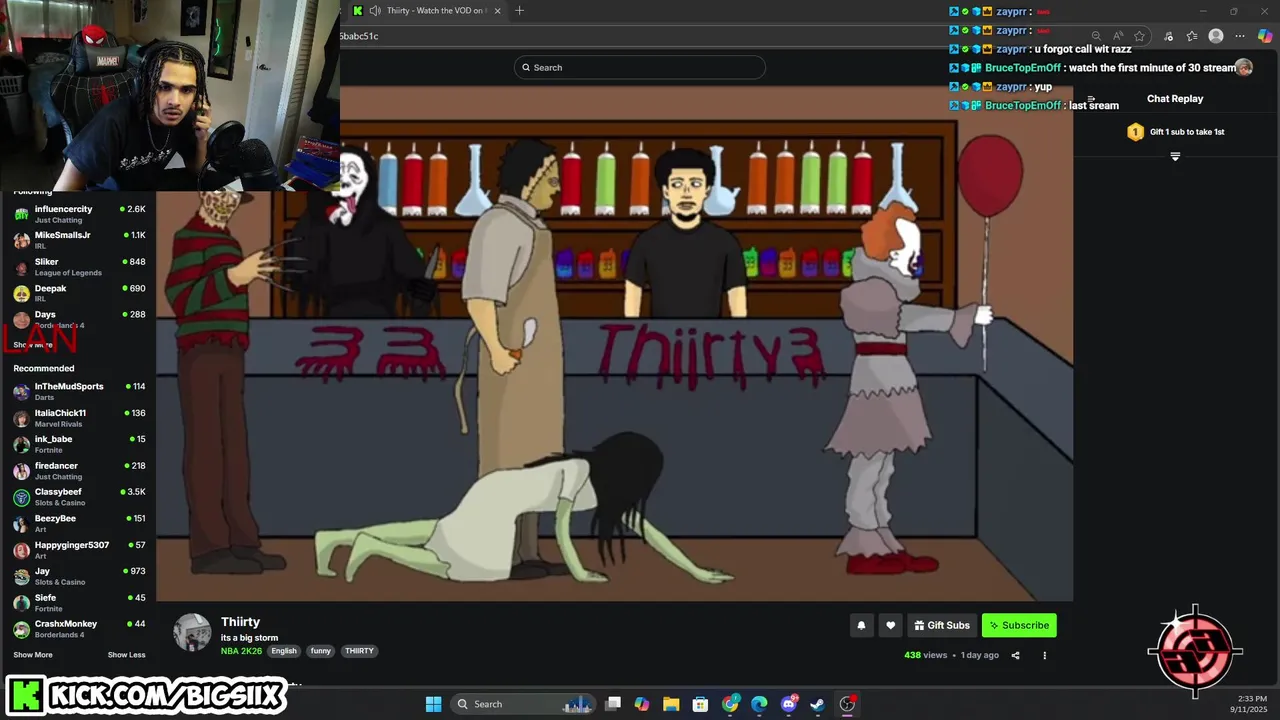This screenshot has width=1280, height=720.
Task: Open Steam from the taskbar
Action: pyautogui.click(x=817, y=704)
